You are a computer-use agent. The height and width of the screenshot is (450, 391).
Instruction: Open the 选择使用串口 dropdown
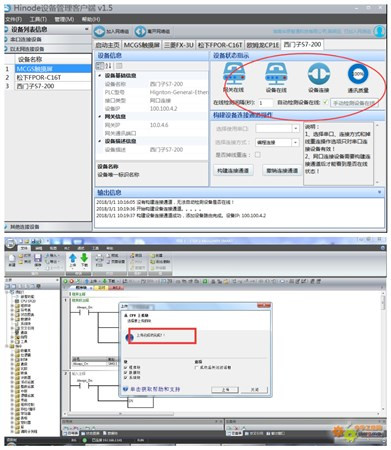(x=295, y=129)
